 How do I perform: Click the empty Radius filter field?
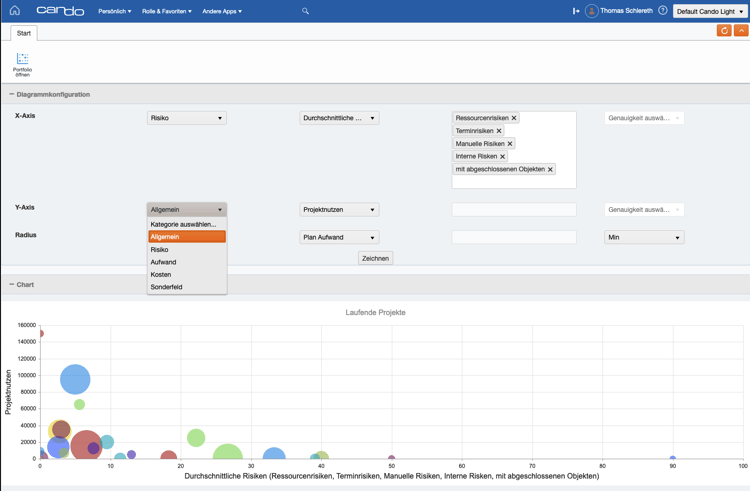514,238
